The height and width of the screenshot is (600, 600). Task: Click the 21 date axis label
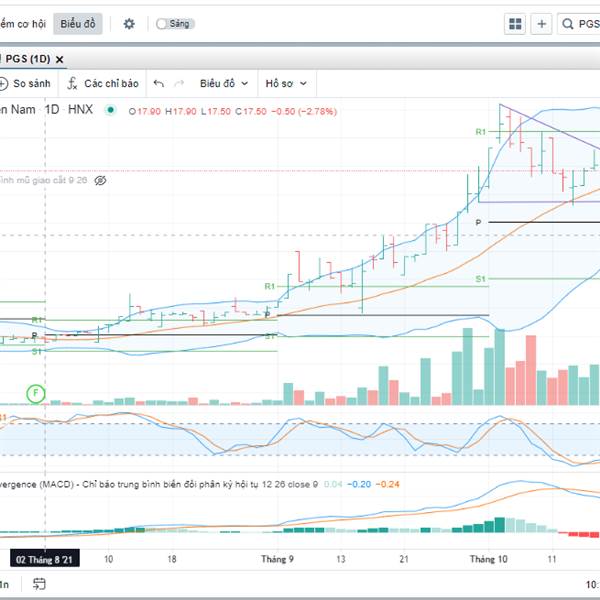(404, 559)
